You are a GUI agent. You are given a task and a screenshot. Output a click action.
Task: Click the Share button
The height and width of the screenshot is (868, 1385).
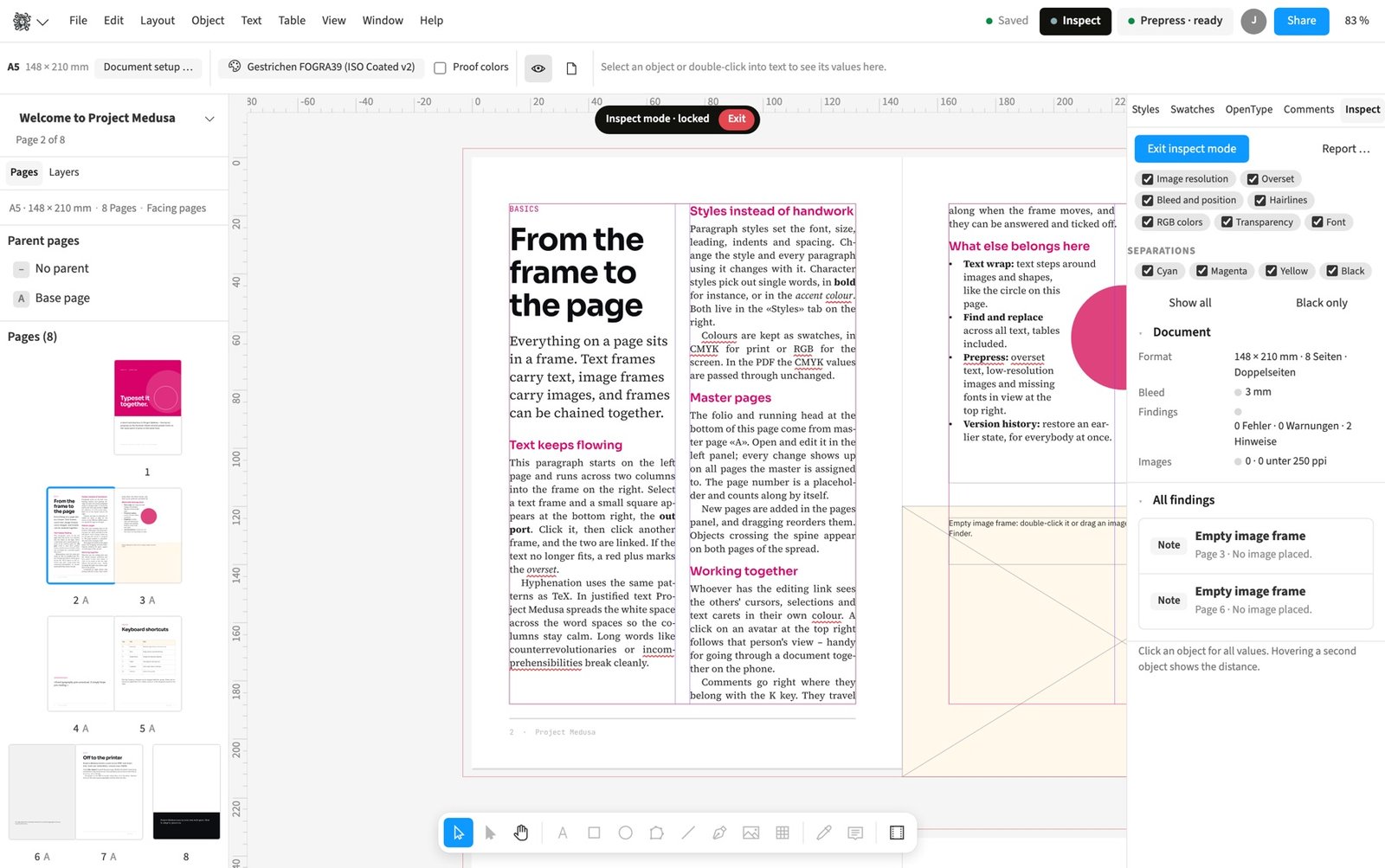pos(1301,21)
